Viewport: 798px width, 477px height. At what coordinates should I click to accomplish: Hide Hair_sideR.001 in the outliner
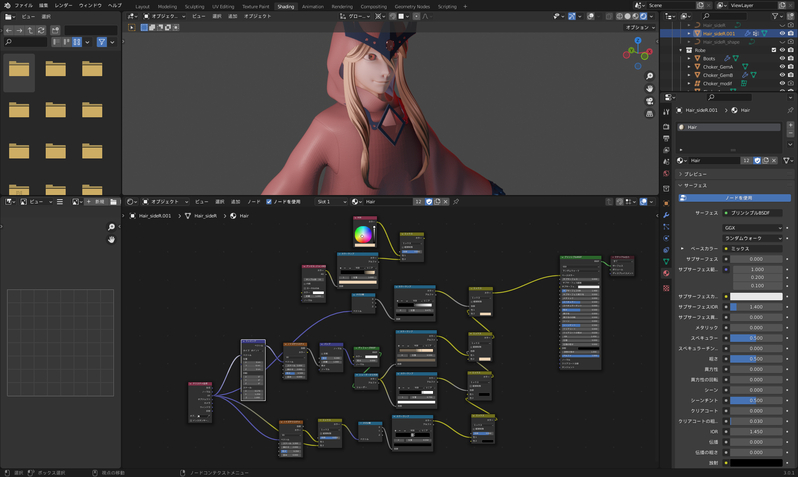tap(782, 34)
